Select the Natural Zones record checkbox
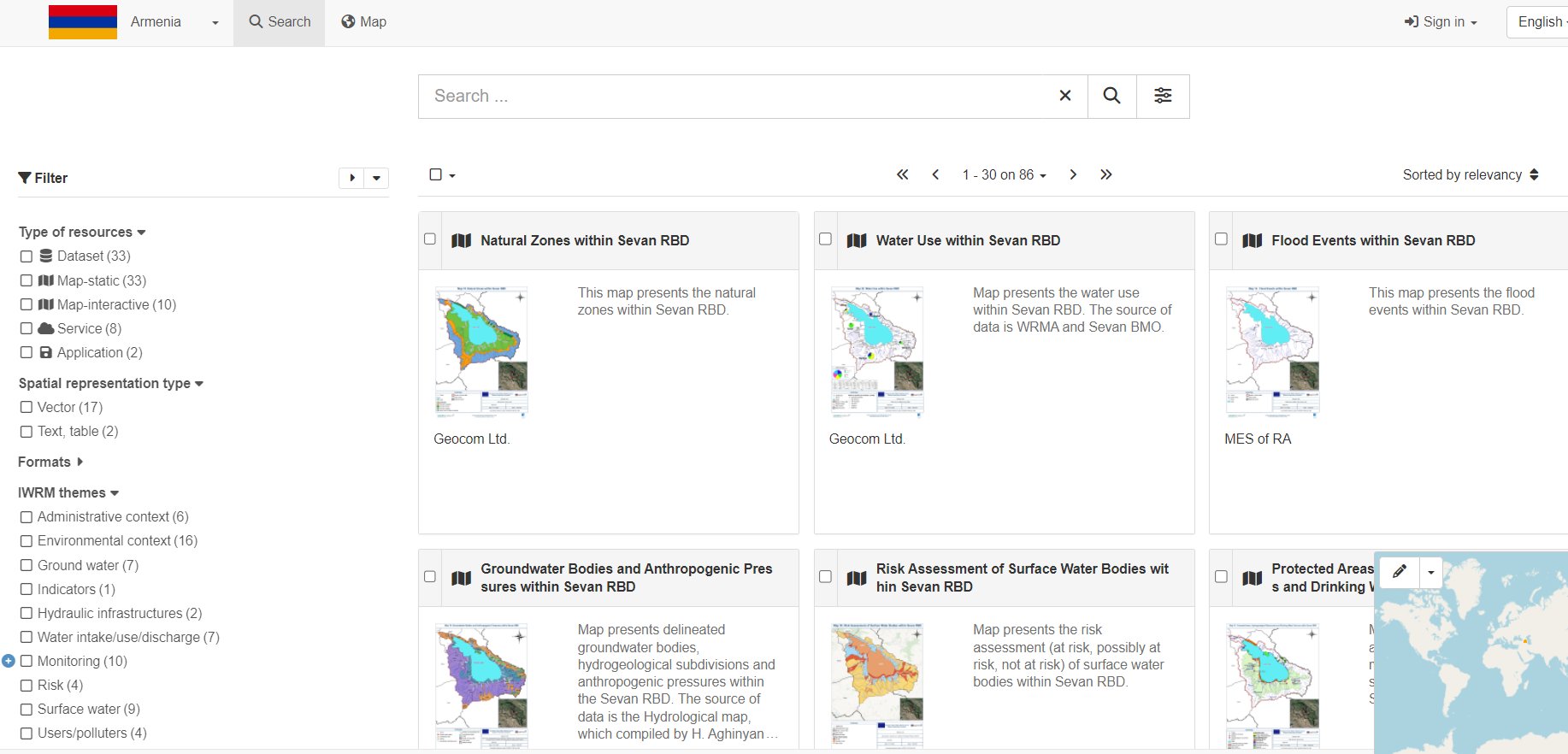Image resolution: width=1568 pixels, height=754 pixels. pyautogui.click(x=430, y=239)
